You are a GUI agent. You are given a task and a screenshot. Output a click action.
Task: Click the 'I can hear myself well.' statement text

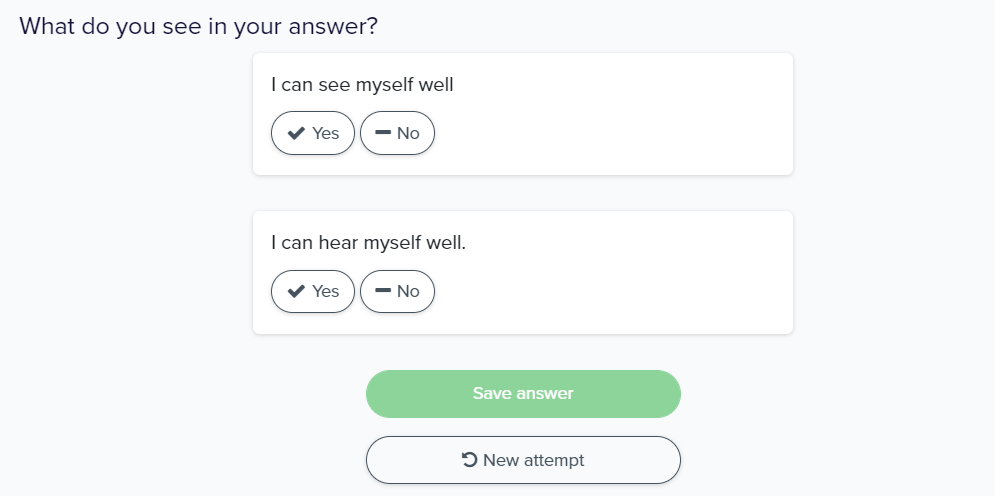pyautogui.click(x=368, y=243)
